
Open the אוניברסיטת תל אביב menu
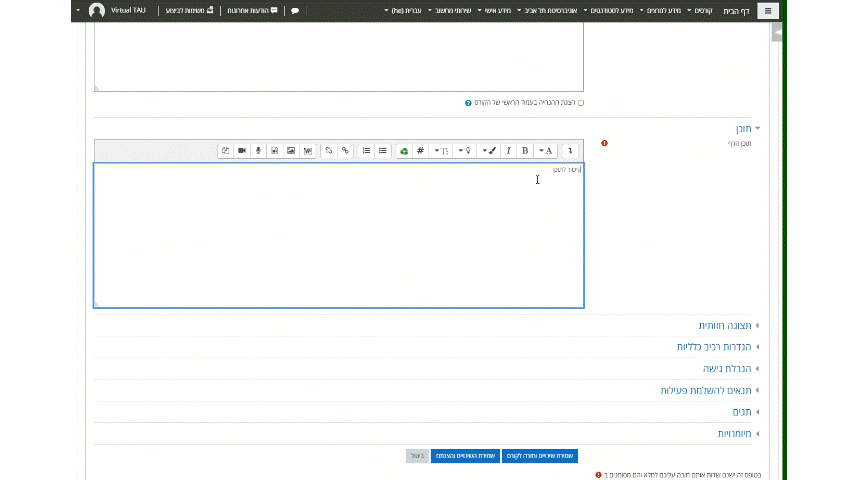tap(547, 11)
